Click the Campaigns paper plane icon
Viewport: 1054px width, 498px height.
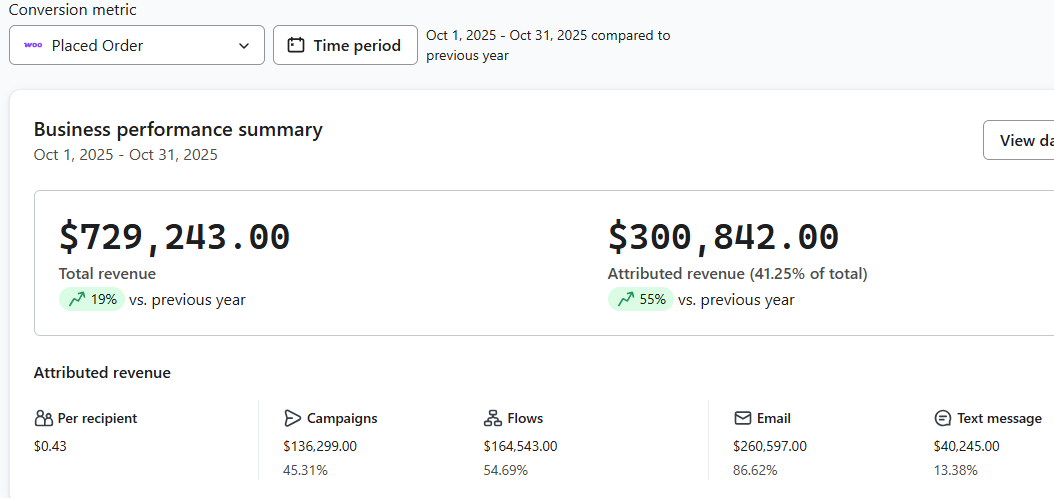292,418
